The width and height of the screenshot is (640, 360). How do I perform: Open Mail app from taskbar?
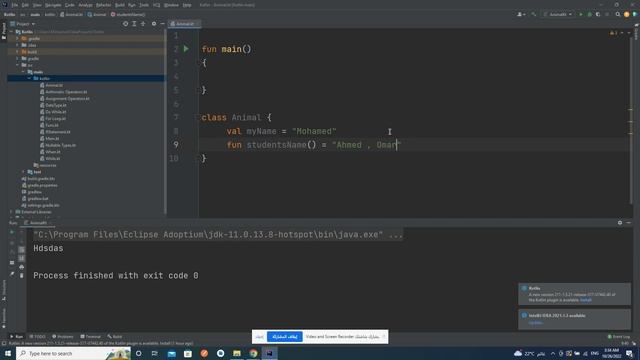171,353
